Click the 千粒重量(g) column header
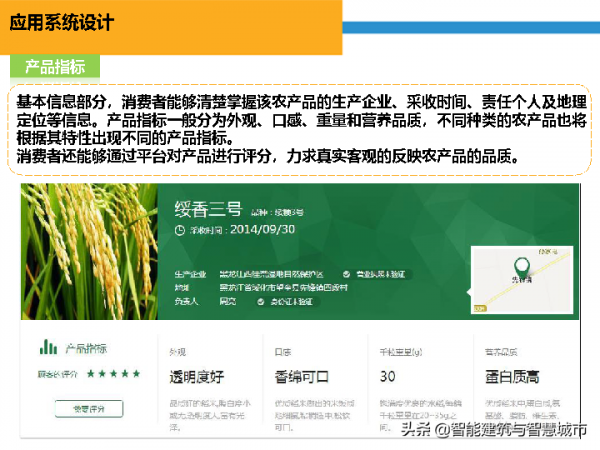The image size is (600, 450). click(x=401, y=352)
